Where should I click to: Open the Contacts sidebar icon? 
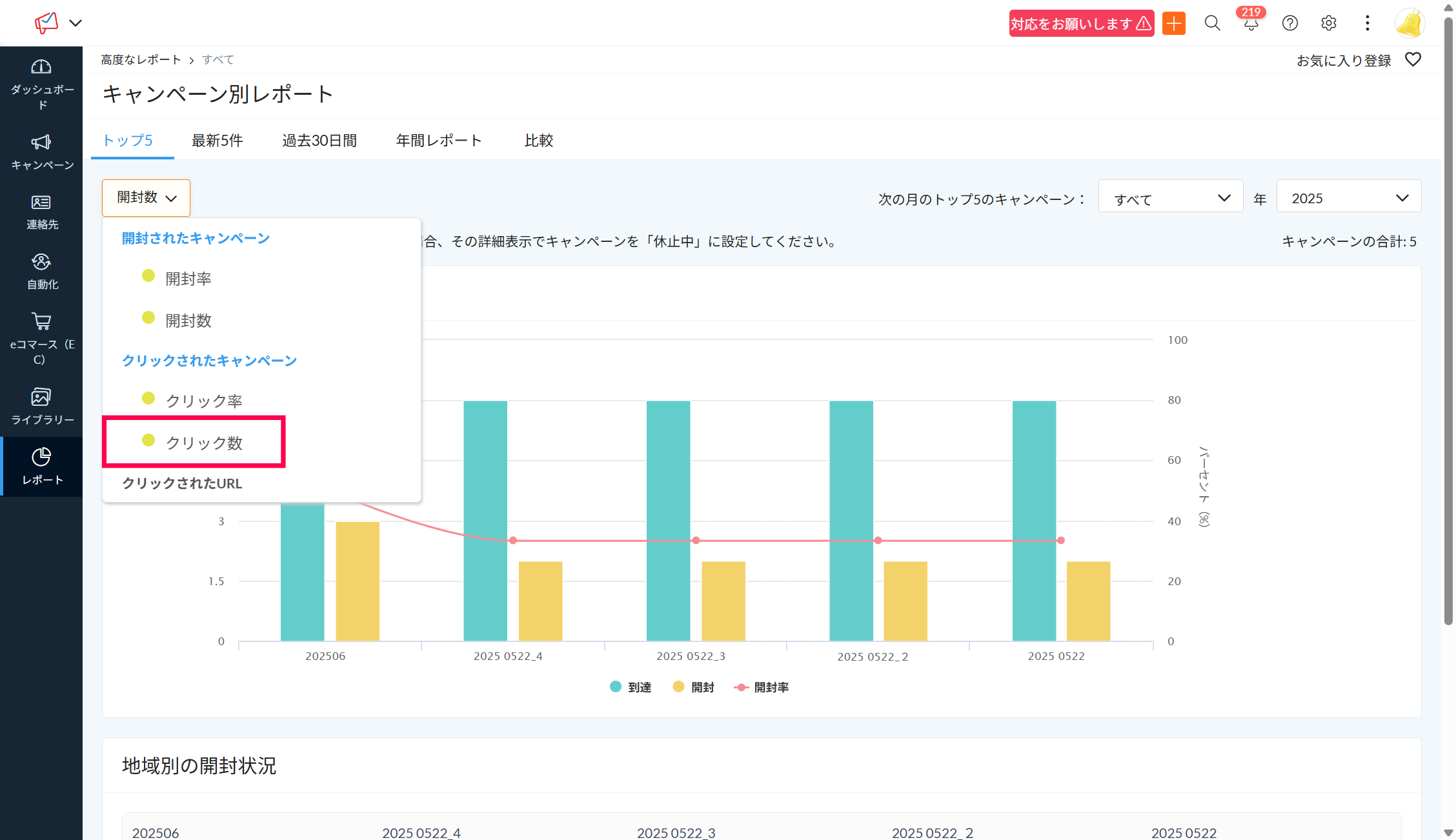(41, 203)
